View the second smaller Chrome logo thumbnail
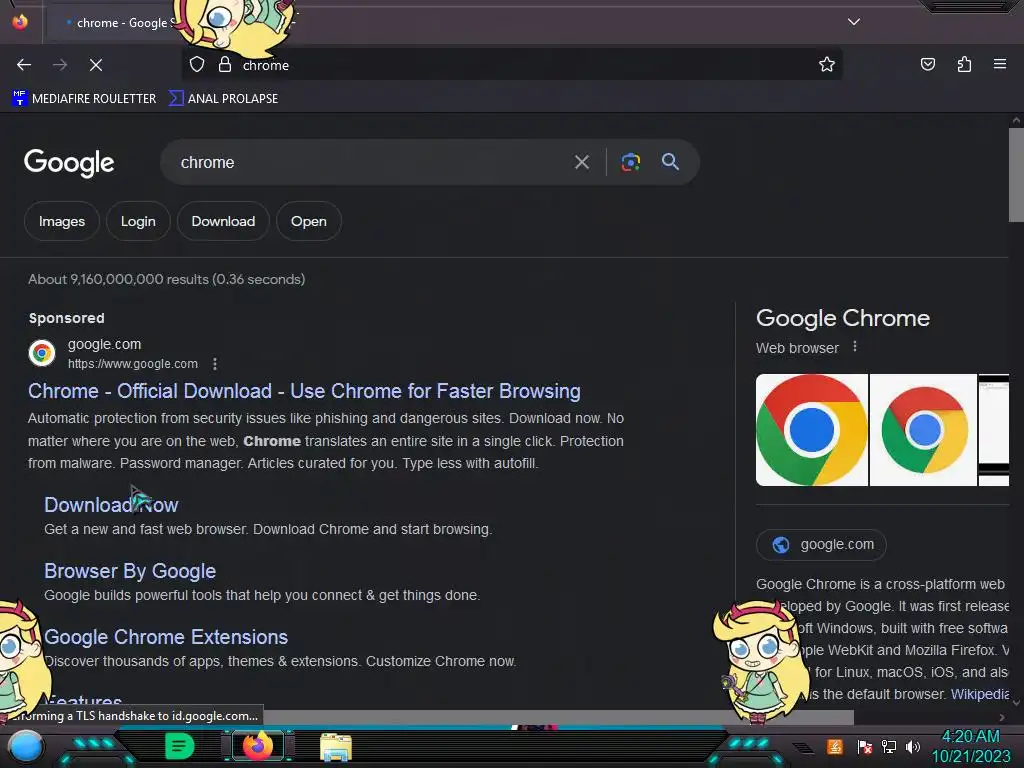This screenshot has width=1024, height=768. click(923, 430)
